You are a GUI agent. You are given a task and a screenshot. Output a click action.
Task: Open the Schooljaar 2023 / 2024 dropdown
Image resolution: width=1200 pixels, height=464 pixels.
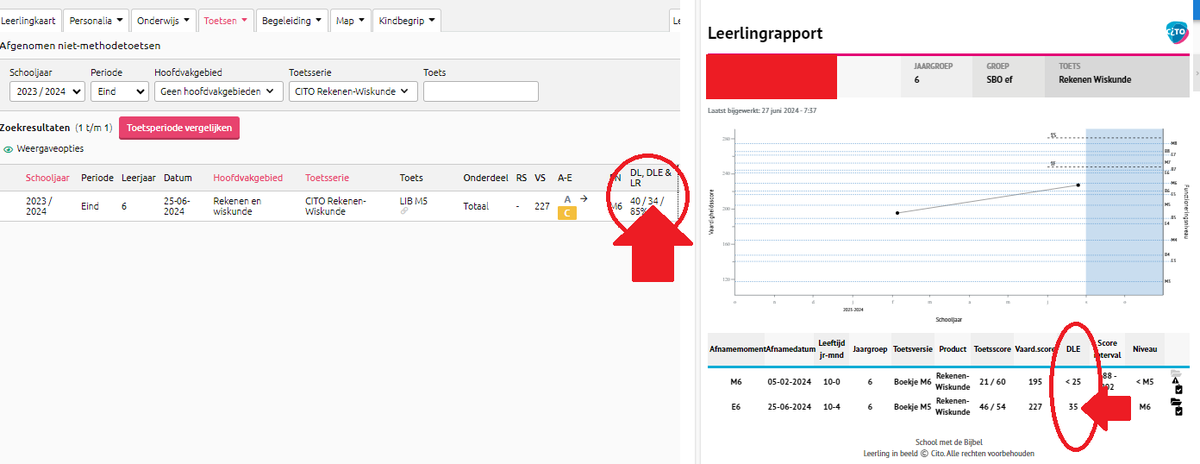tap(47, 91)
